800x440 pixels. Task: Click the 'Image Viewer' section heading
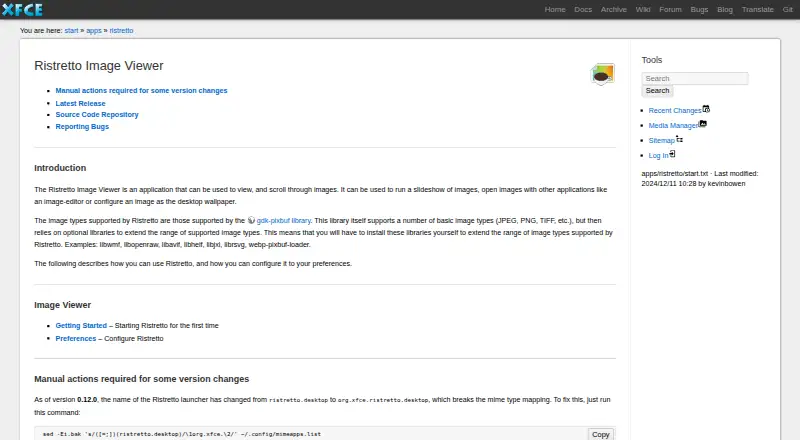pos(62,305)
